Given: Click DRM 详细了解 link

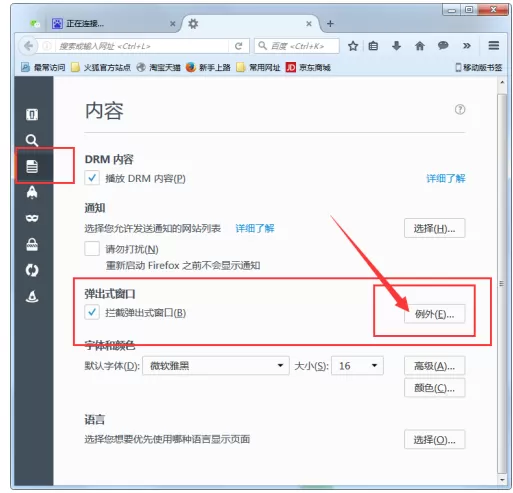Looking at the screenshot, I should tap(446, 179).
